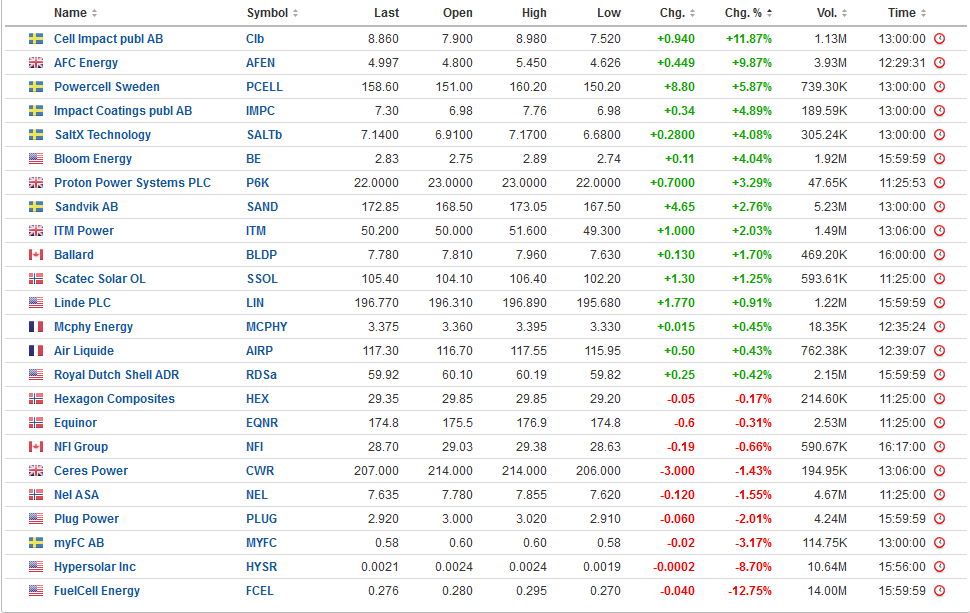
Task: Open the ITM Power stock page
Action: click(84, 231)
